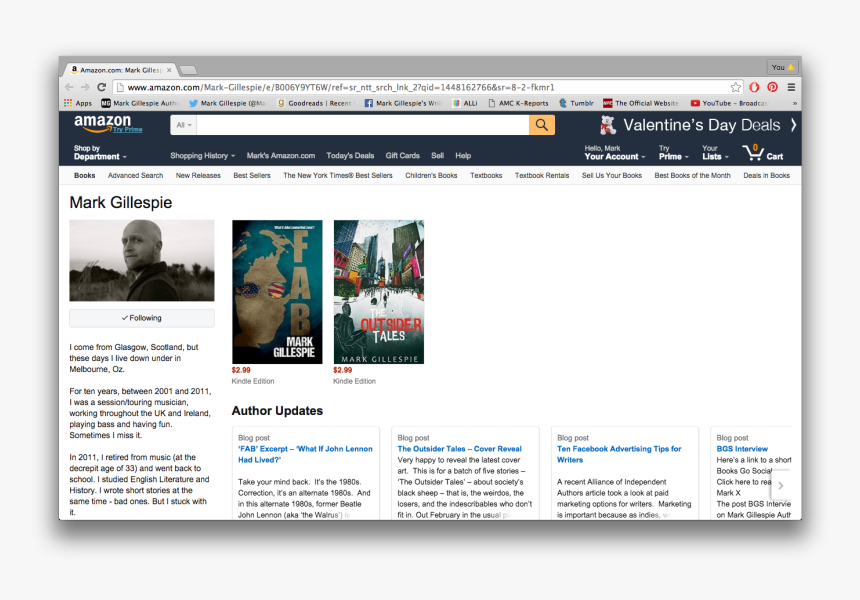This screenshot has height=600, width=860.
Task: Click the Valentine's Day Deals banner
Action: [703, 125]
